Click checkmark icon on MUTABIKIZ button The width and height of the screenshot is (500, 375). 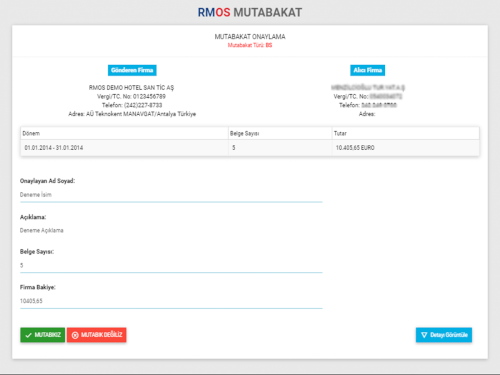pos(28,335)
